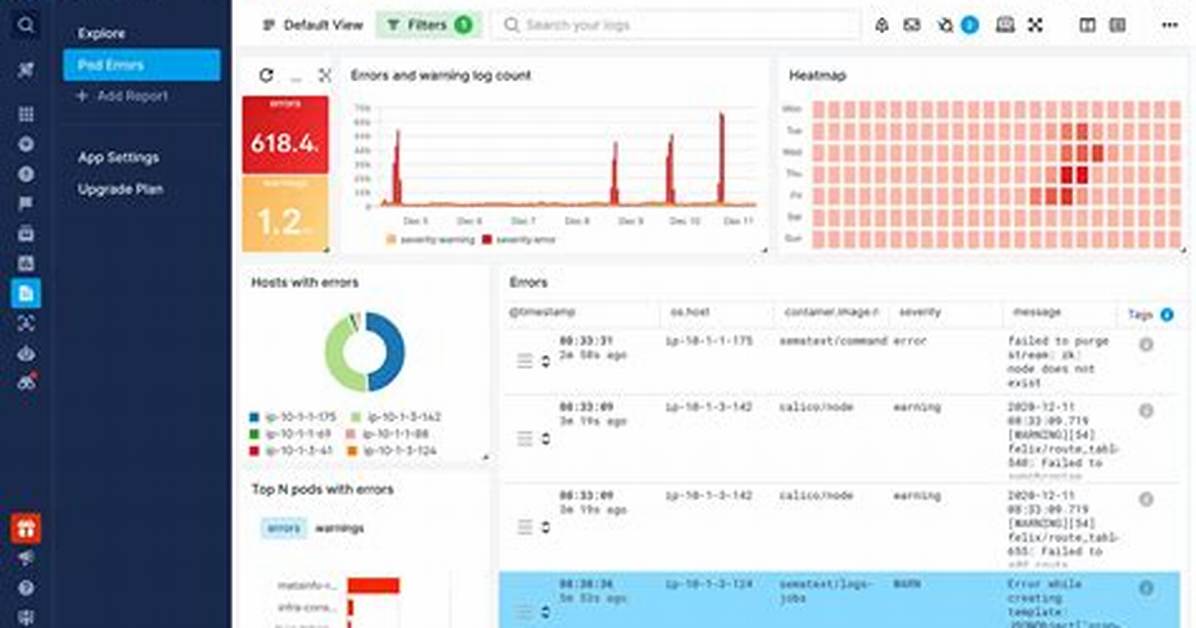Click the envelope icon in the top toolbar
1196x628 pixels.
point(911,25)
